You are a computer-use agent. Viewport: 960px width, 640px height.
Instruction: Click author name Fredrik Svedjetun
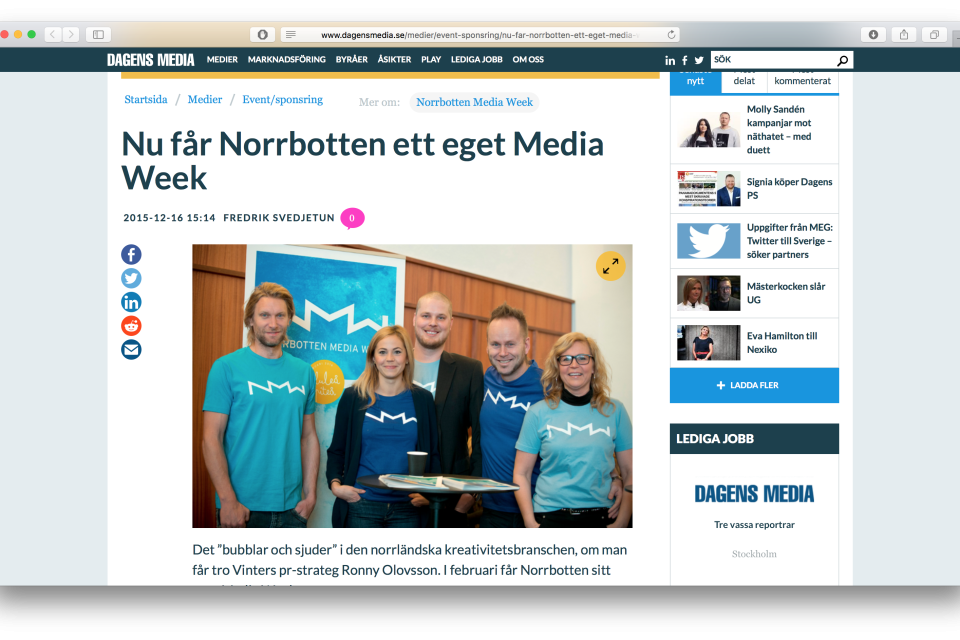279,217
